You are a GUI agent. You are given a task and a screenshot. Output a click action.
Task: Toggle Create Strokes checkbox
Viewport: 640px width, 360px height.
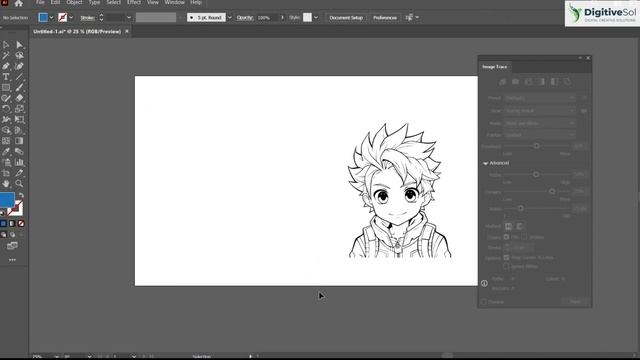(524, 237)
